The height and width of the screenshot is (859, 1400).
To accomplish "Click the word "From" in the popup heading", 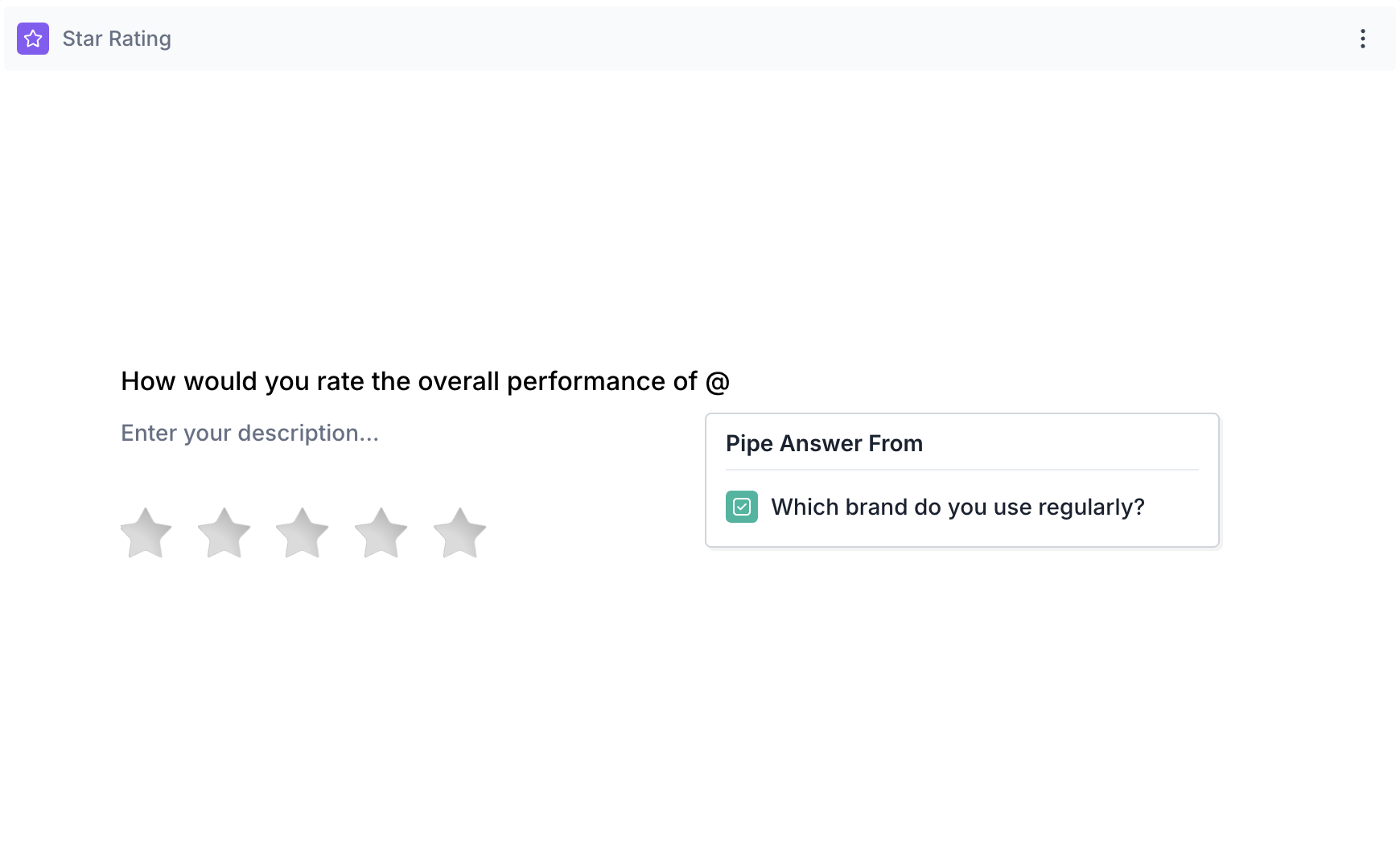I will tap(896, 443).
